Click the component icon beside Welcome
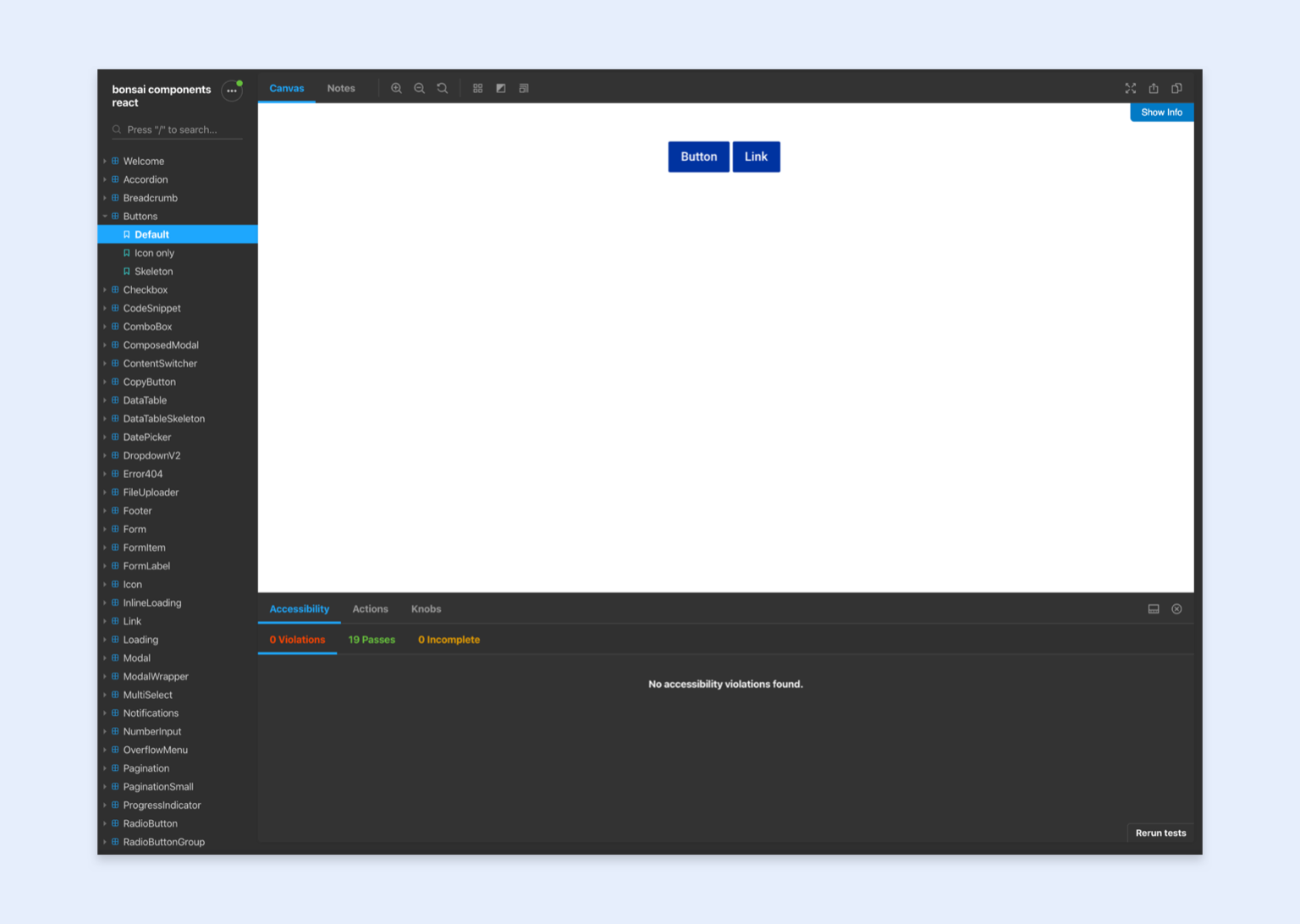Viewport: 1300px width, 924px height. coord(115,161)
